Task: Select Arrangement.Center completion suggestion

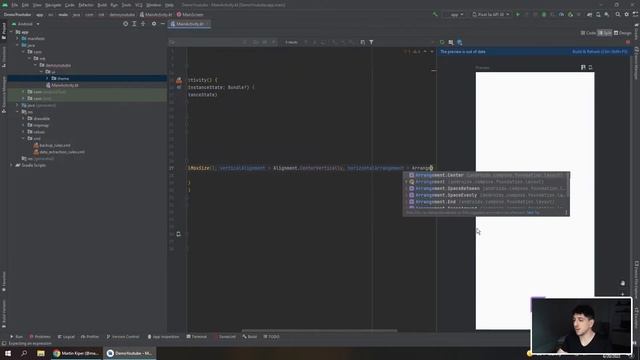Action: 486,175
